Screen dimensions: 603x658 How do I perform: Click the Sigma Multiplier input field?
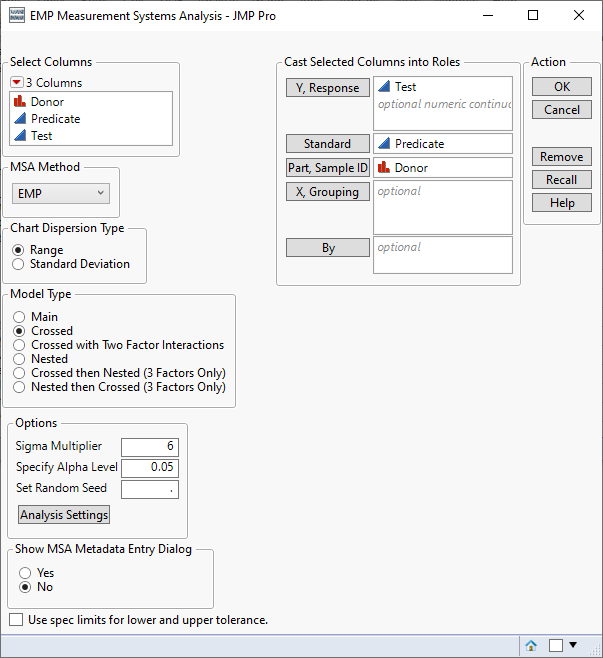point(149,446)
